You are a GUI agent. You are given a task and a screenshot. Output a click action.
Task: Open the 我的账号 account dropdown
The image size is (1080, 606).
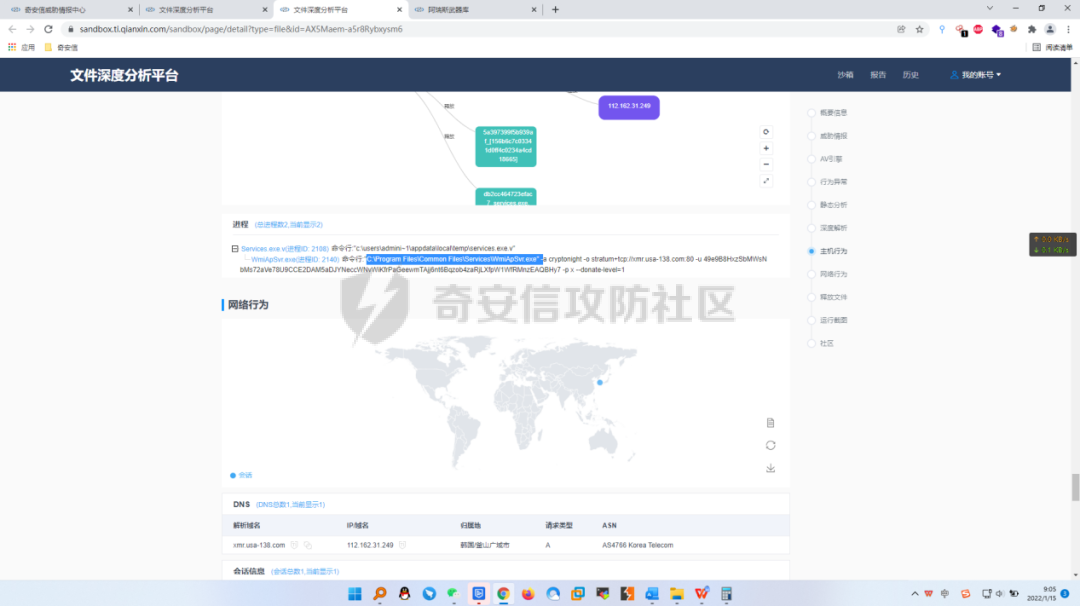pyautogui.click(x=975, y=75)
